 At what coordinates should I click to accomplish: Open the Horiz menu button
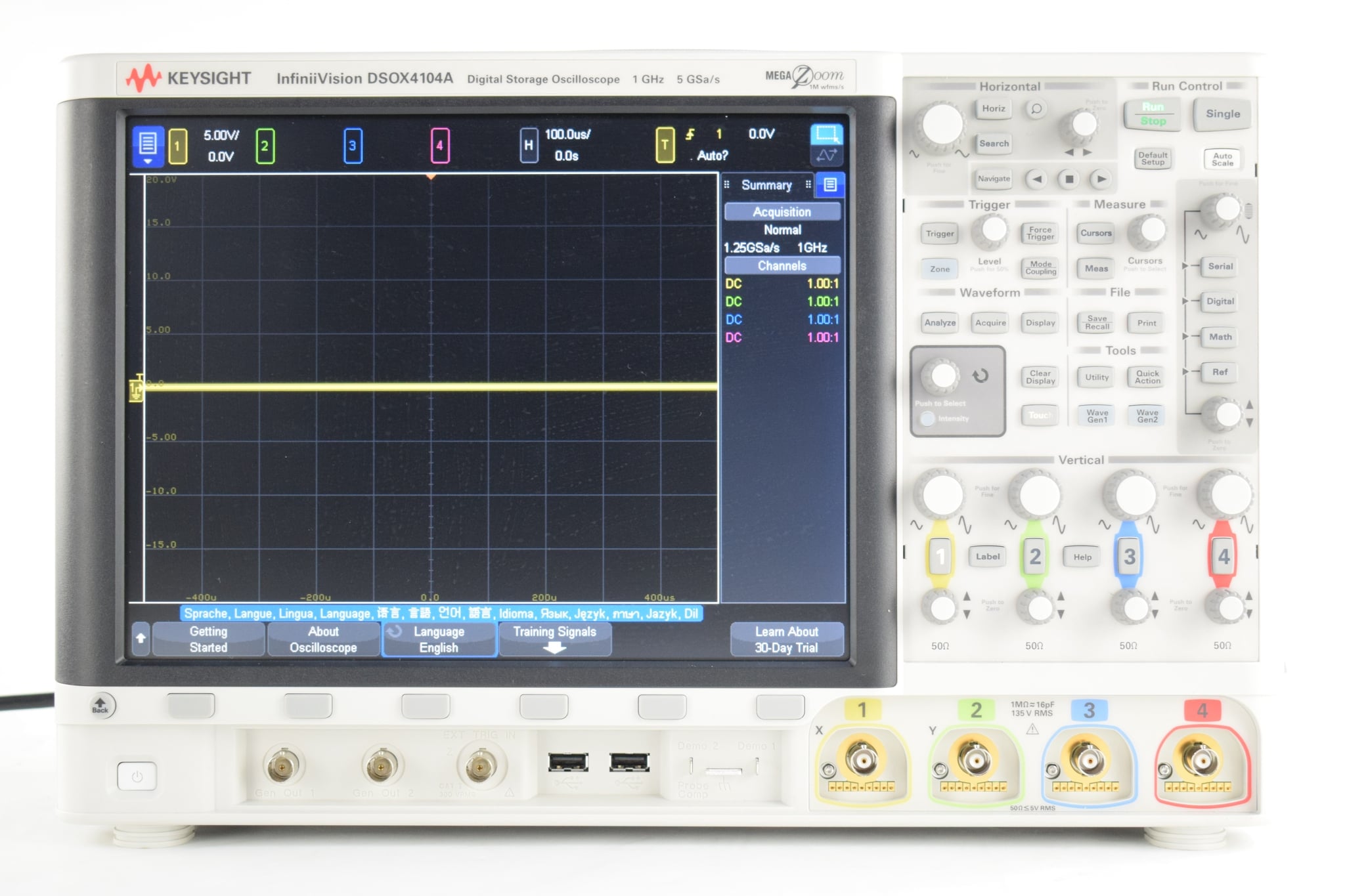[x=994, y=109]
